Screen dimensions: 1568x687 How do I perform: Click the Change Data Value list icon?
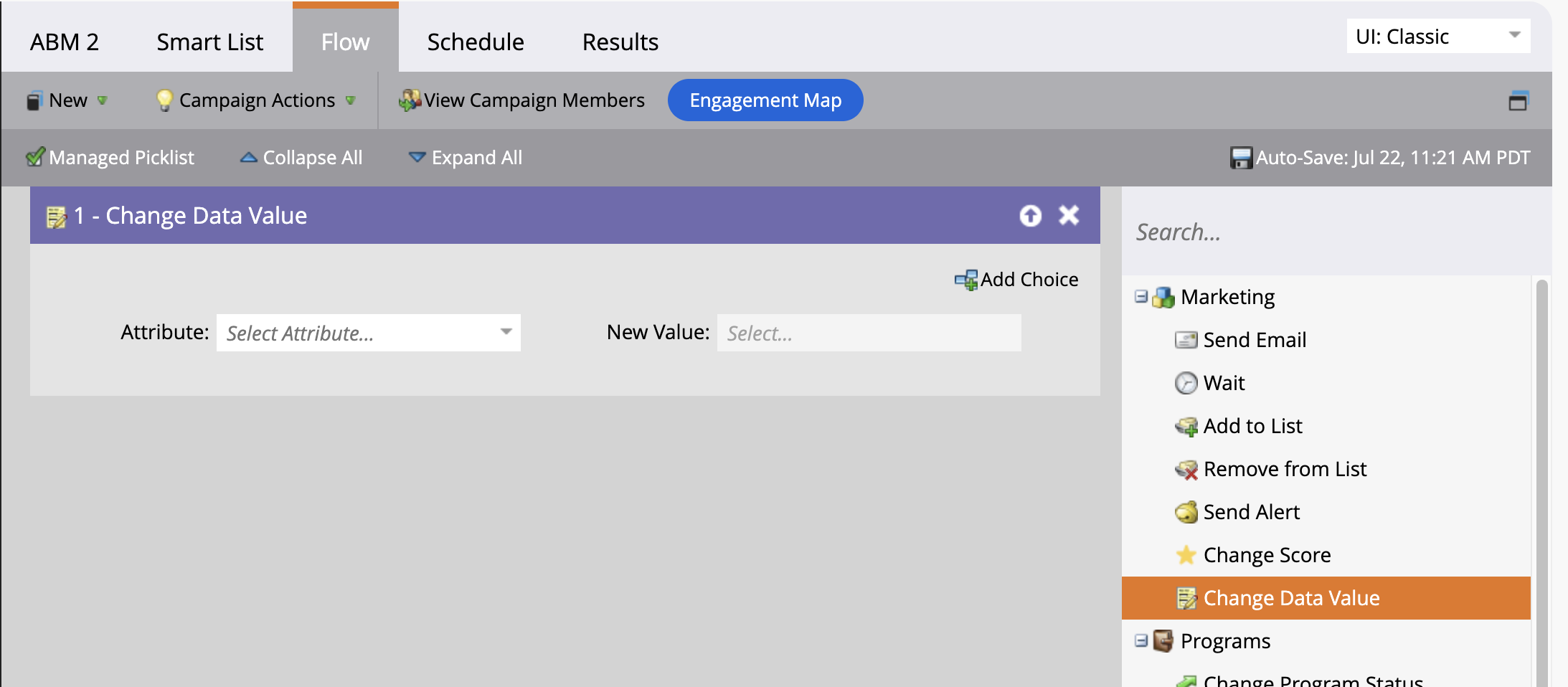point(1186,598)
